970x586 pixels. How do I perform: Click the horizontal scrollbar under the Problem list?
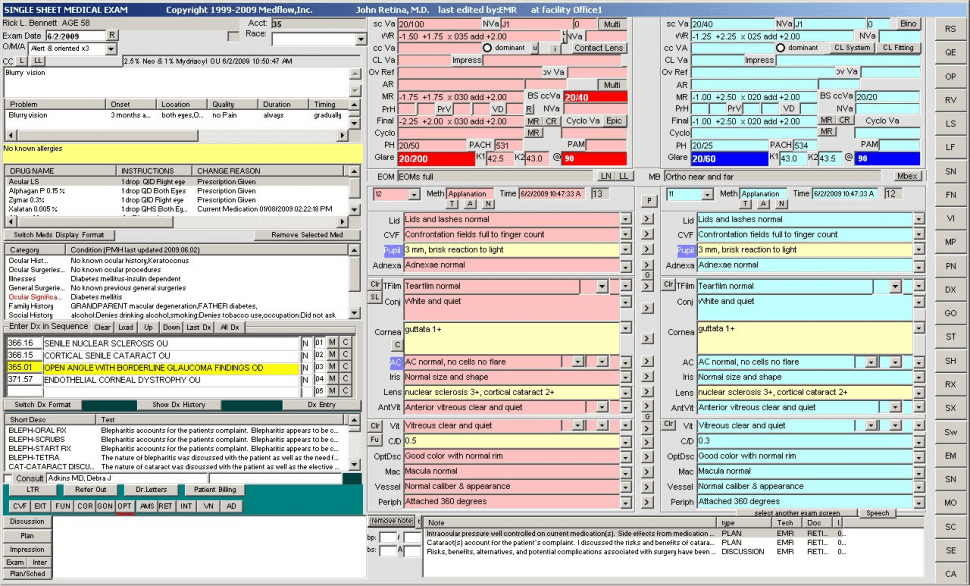click(x=178, y=135)
